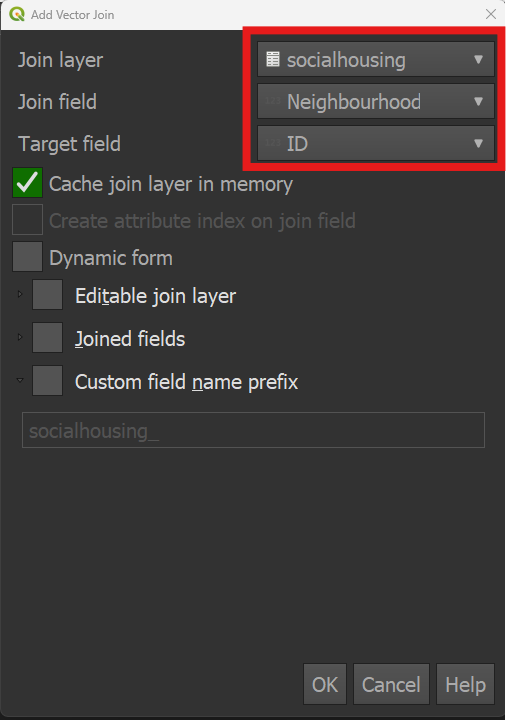This screenshot has height=720, width=506.
Task: Confirm the join with OK
Action: click(325, 684)
